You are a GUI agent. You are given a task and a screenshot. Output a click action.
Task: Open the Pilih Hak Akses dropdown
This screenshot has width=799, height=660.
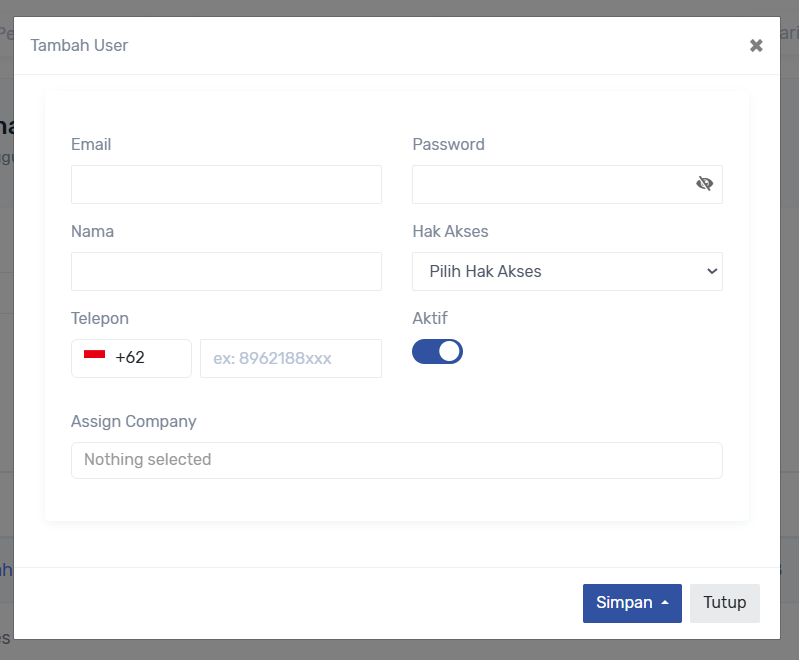click(567, 271)
